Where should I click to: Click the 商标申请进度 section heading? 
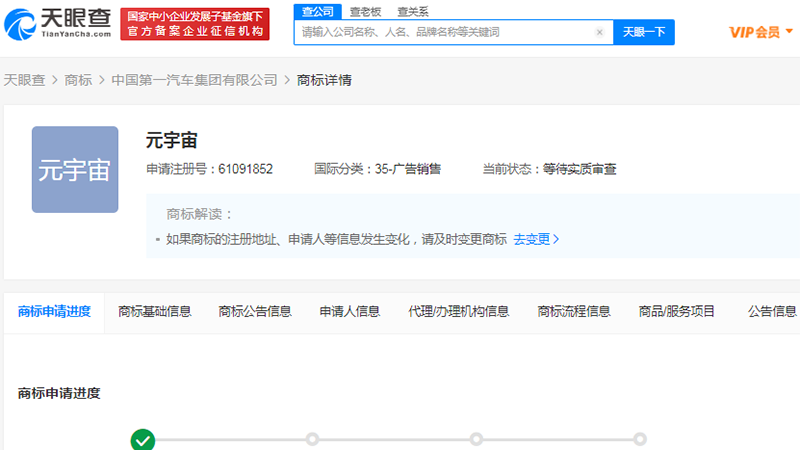coord(59,393)
